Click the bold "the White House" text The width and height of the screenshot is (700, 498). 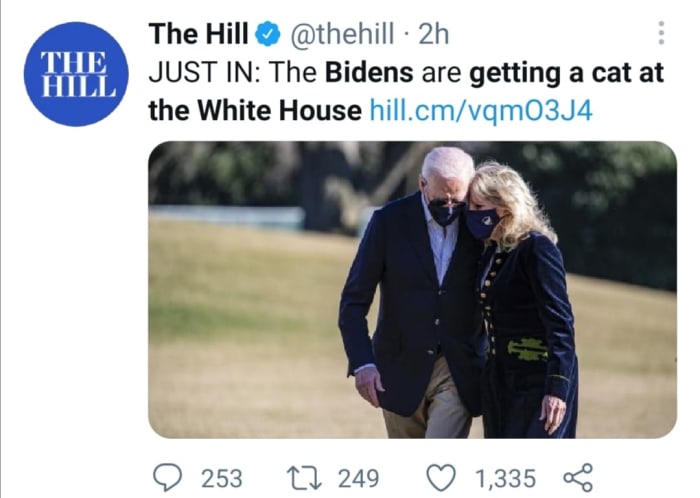[254, 110]
